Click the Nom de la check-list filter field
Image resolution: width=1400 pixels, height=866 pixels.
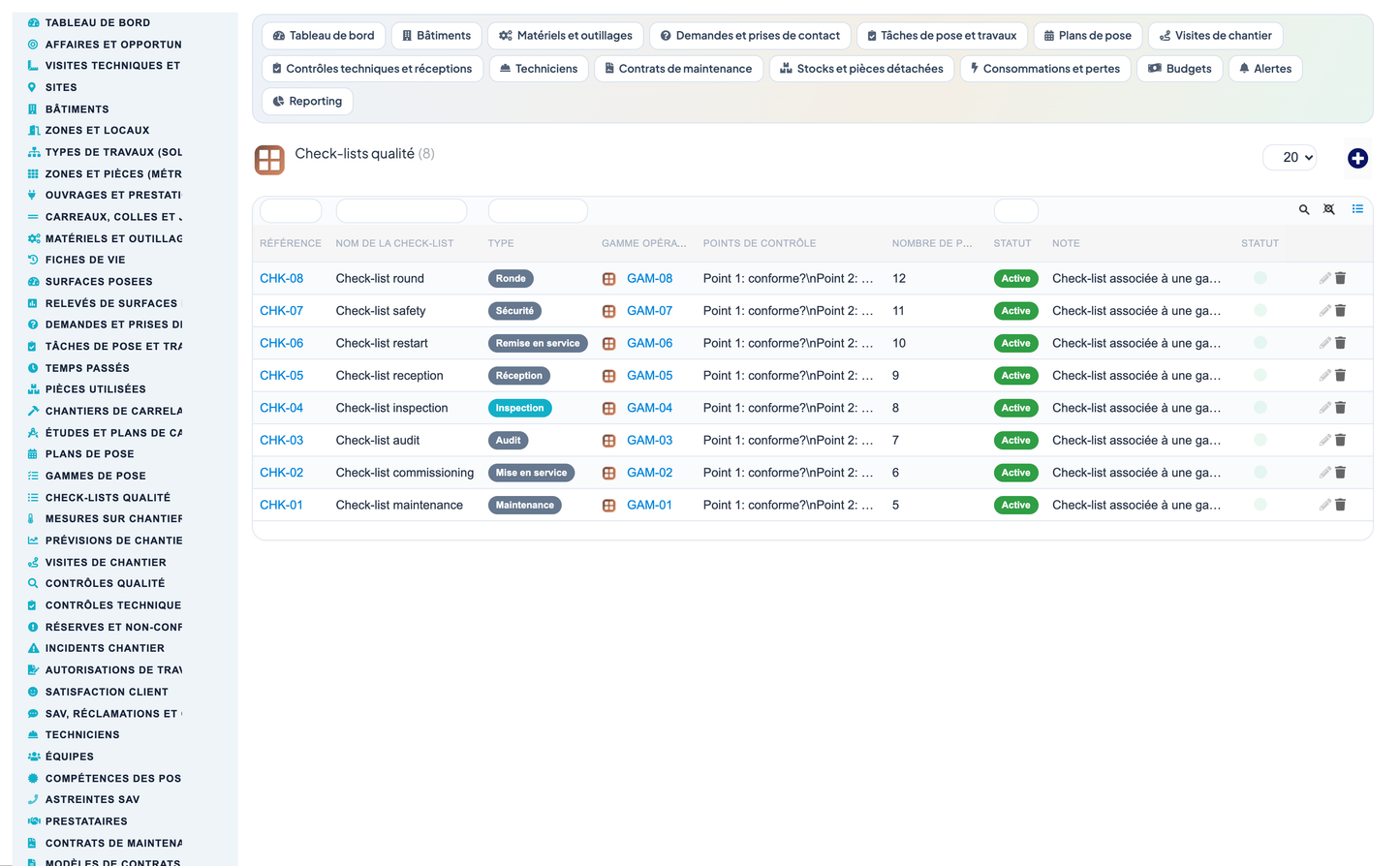pyautogui.click(x=401, y=210)
